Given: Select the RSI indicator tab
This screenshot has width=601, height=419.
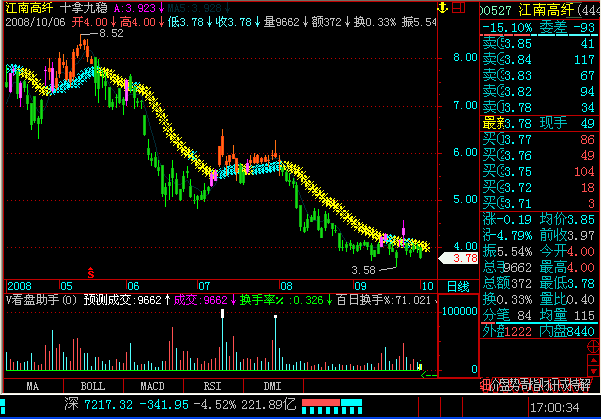Looking at the screenshot, I should coord(213,386).
